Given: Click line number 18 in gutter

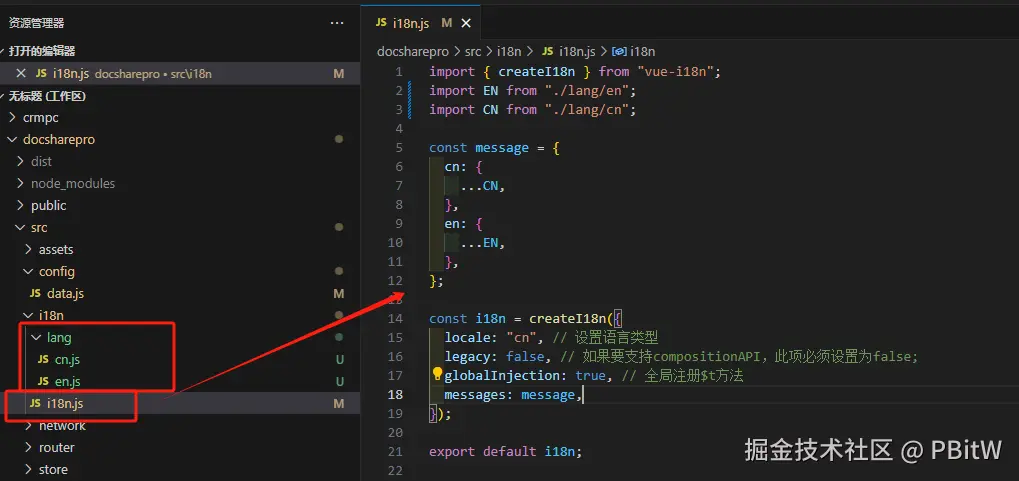Looking at the screenshot, I should (396, 394).
